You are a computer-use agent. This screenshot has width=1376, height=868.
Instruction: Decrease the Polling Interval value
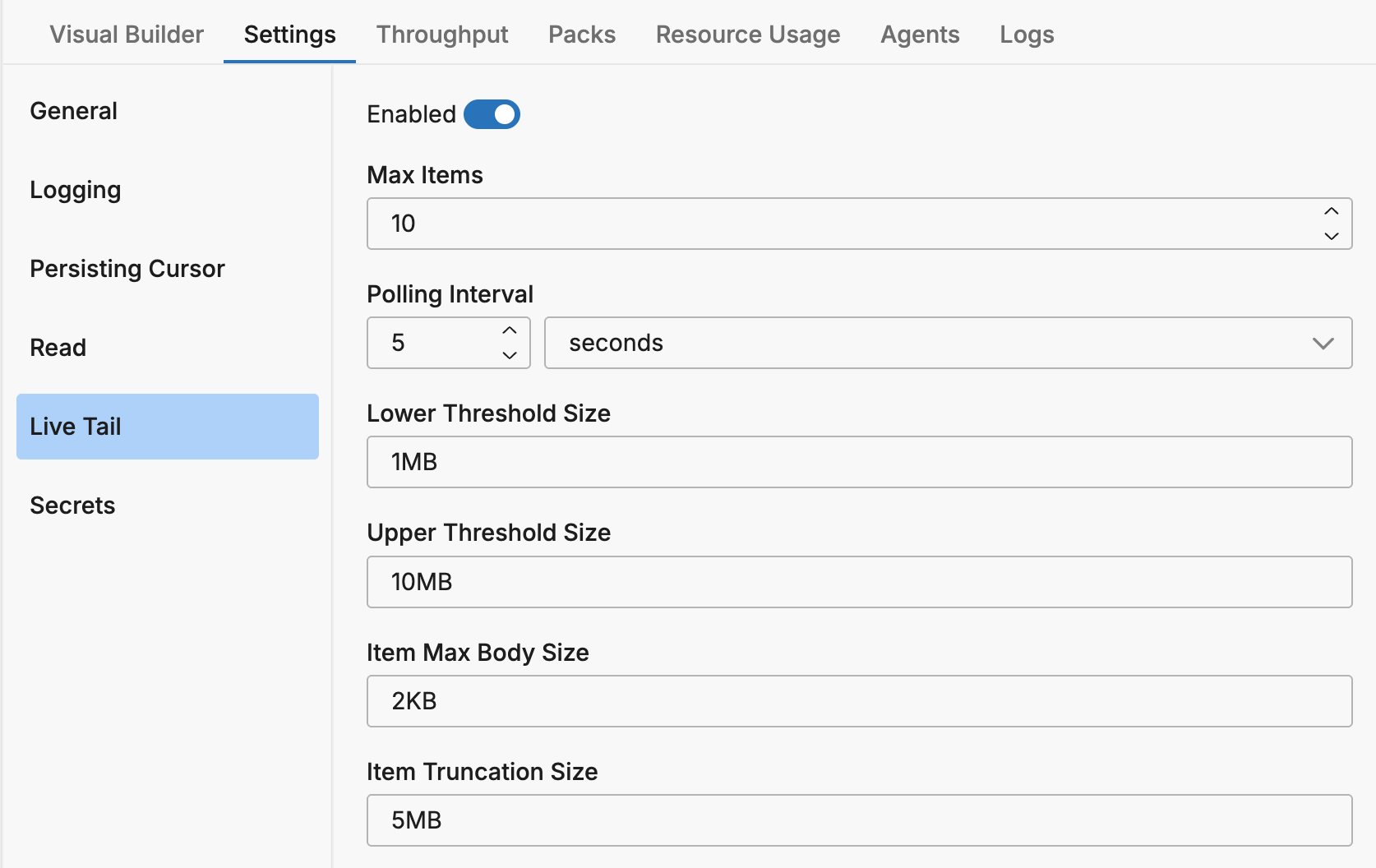pos(510,355)
